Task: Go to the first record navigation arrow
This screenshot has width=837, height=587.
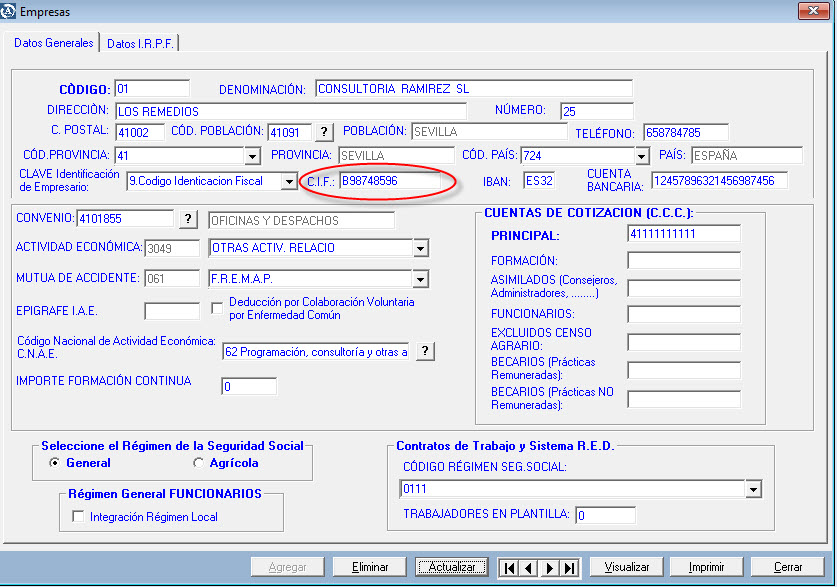Action: click(x=510, y=567)
